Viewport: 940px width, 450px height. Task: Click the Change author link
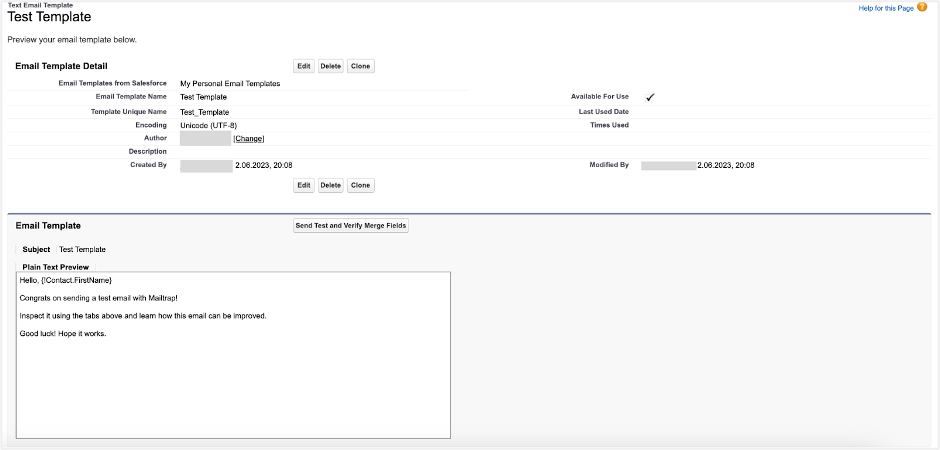pos(249,138)
